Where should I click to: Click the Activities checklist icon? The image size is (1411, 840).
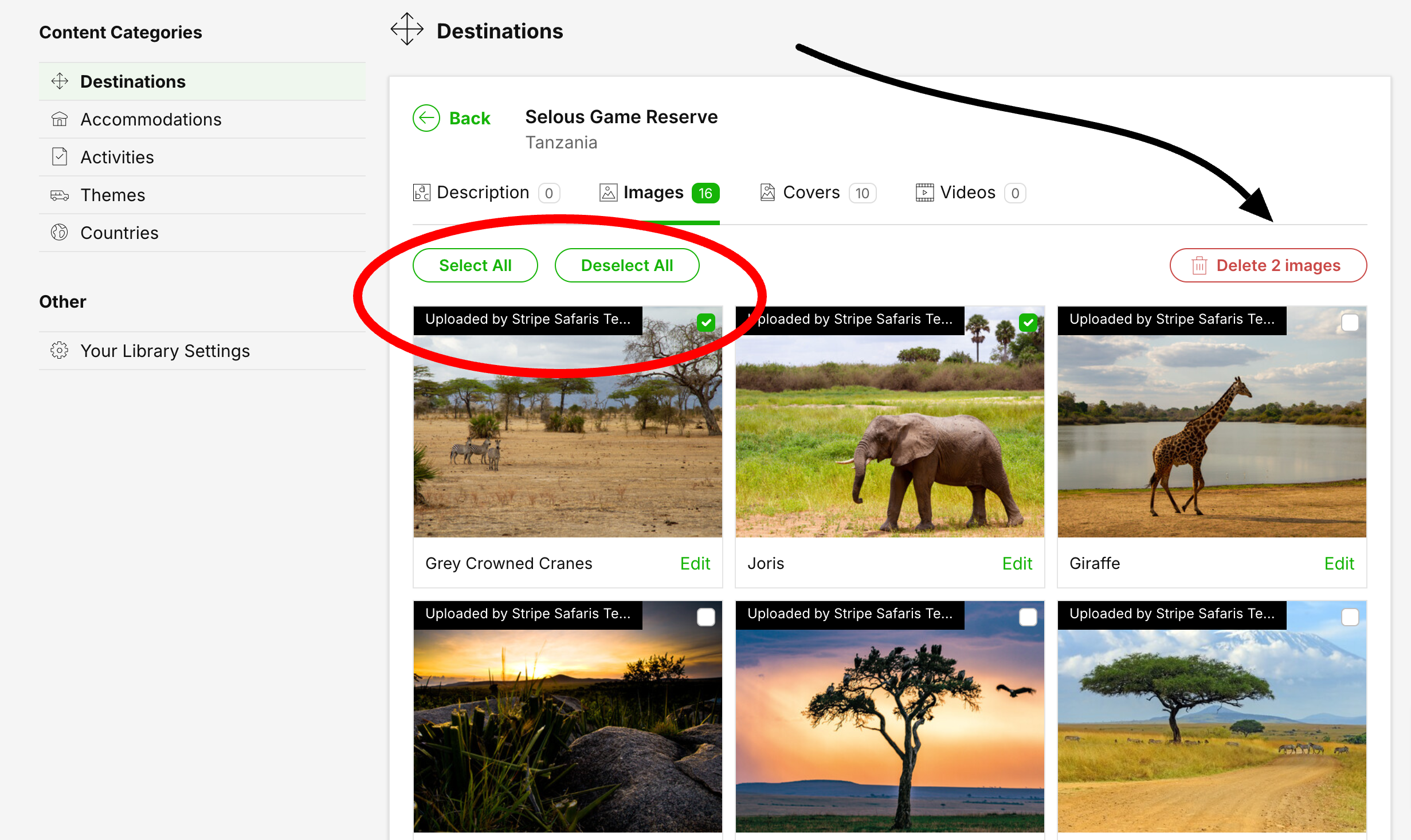click(x=60, y=157)
